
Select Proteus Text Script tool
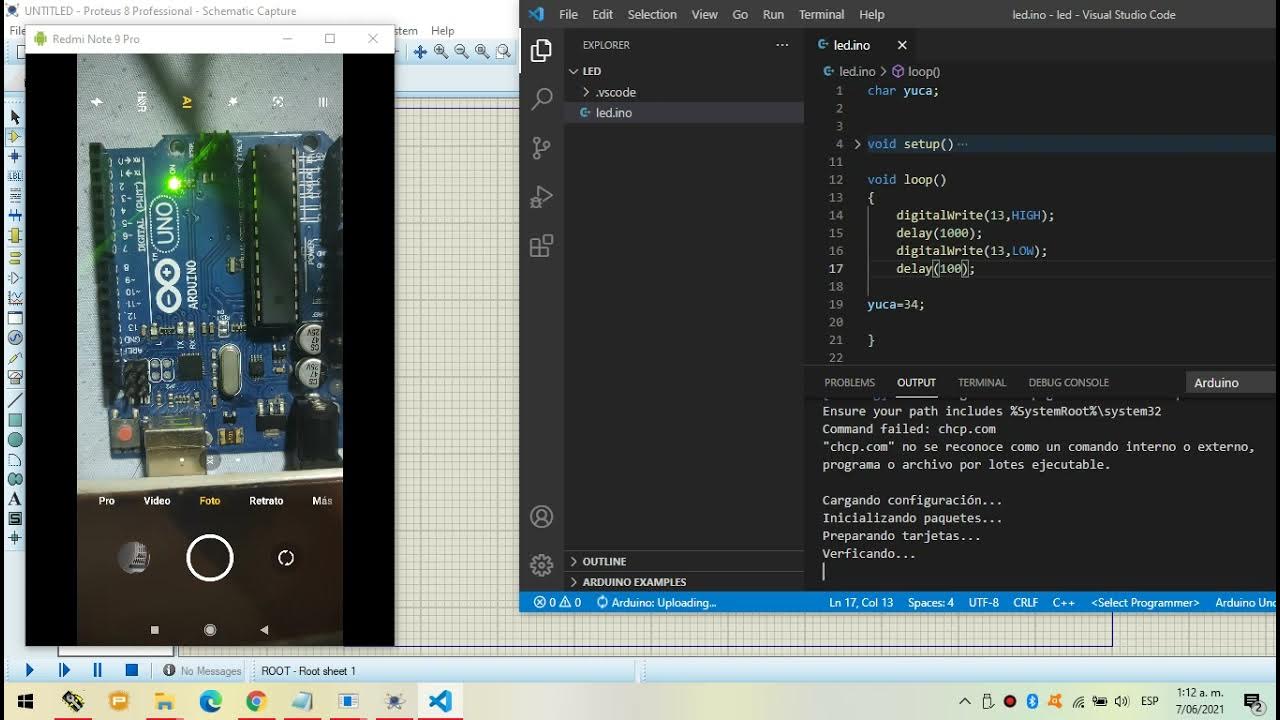click(15, 196)
